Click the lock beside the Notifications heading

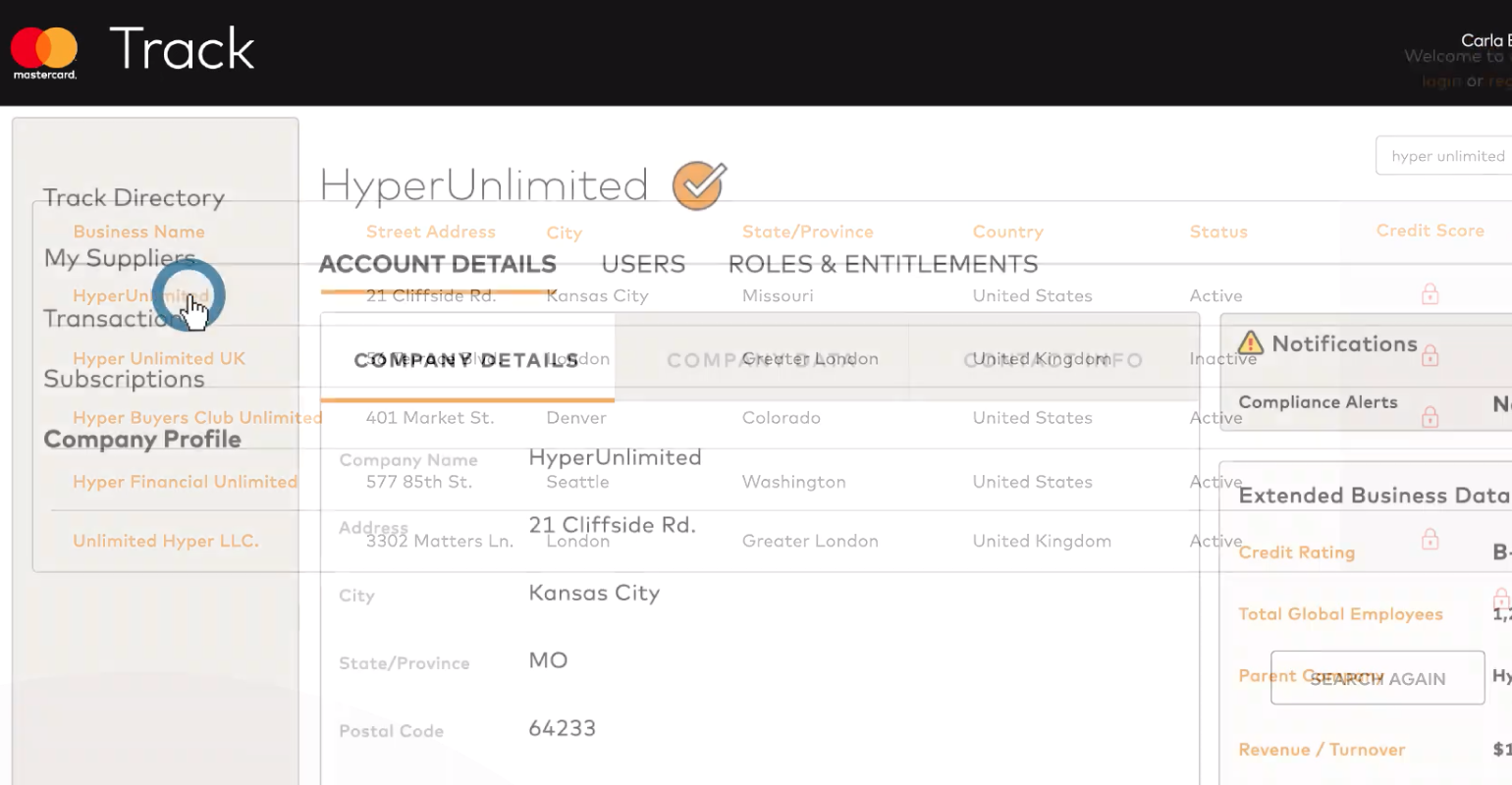1431,356
